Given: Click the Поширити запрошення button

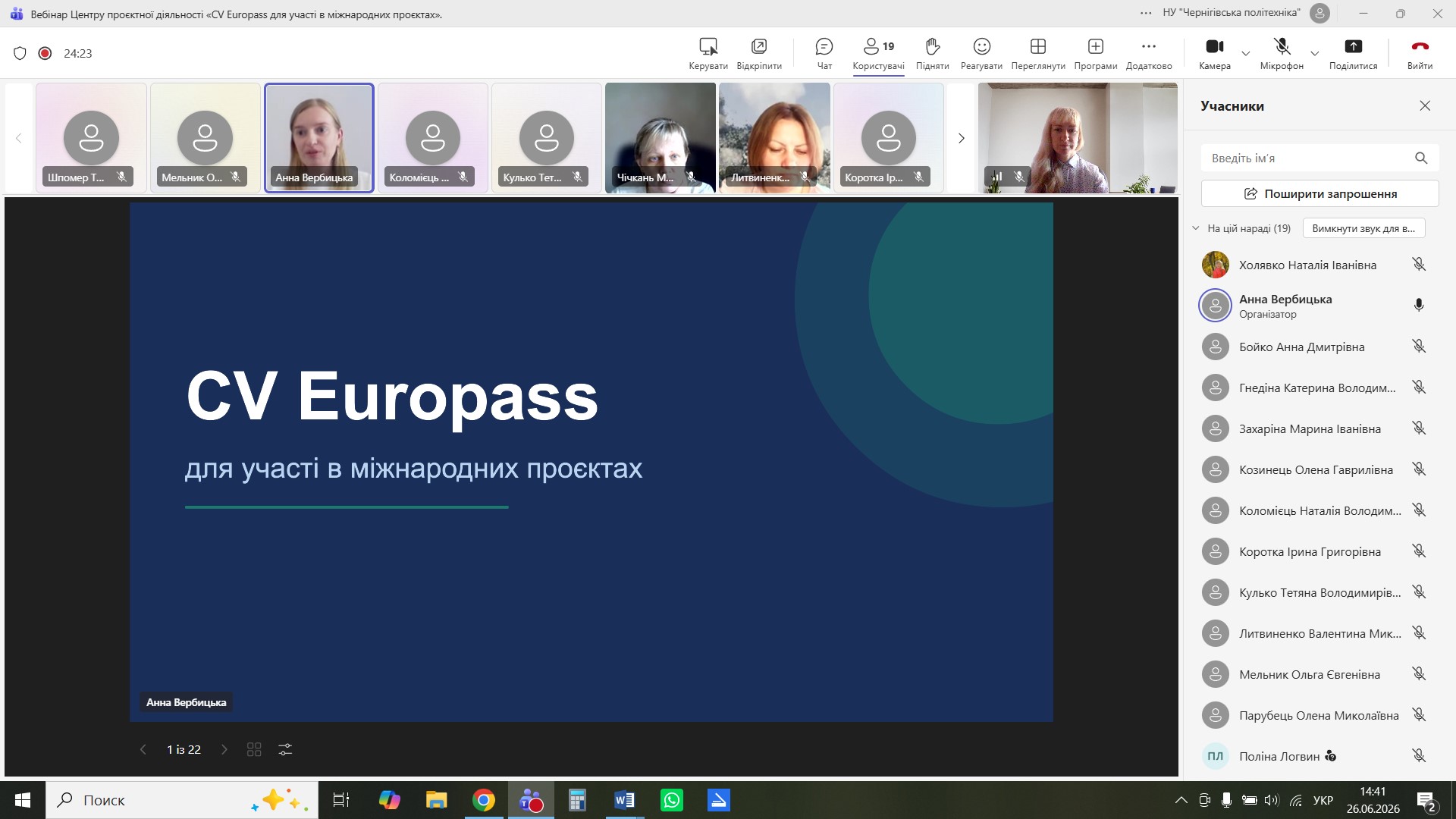Looking at the screenshot, I should click(1319, 193).
